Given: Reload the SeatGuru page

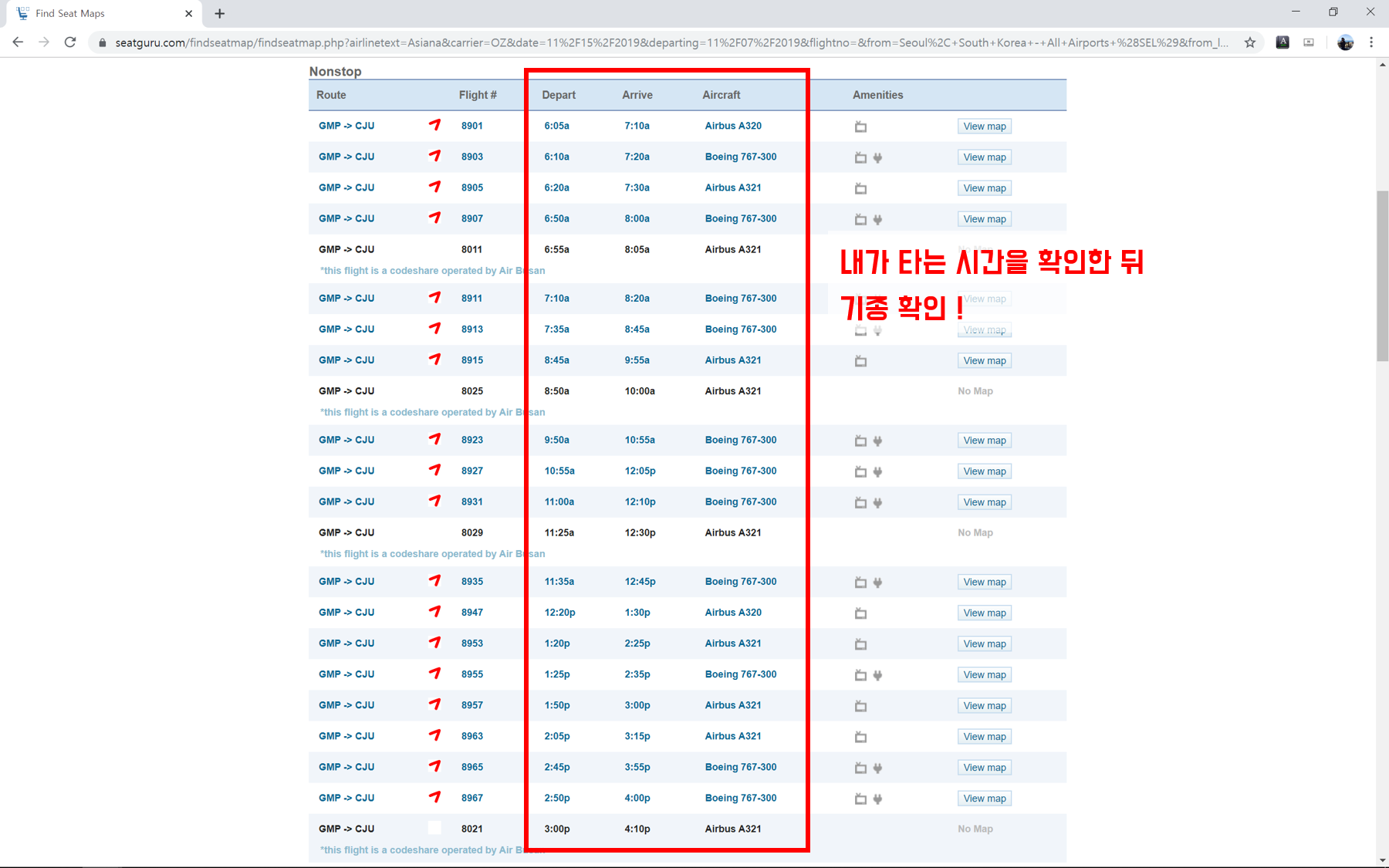Looking at the screenshot, I should pos(70,42).
